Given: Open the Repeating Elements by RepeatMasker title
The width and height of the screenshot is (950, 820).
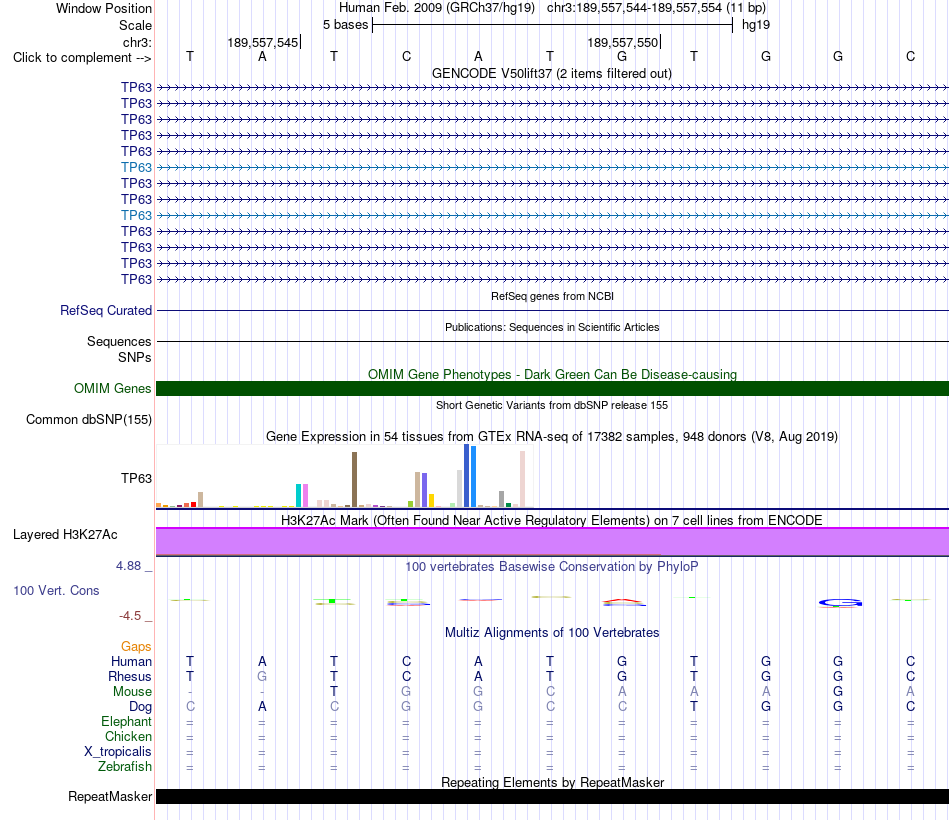Looking at the screenshot, I should click(552, 782).
